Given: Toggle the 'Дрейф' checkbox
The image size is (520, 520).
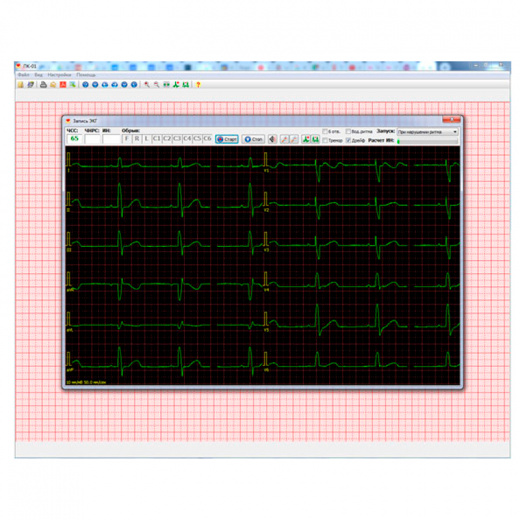Looking at the screenshot, I should (x=348, y=140).
